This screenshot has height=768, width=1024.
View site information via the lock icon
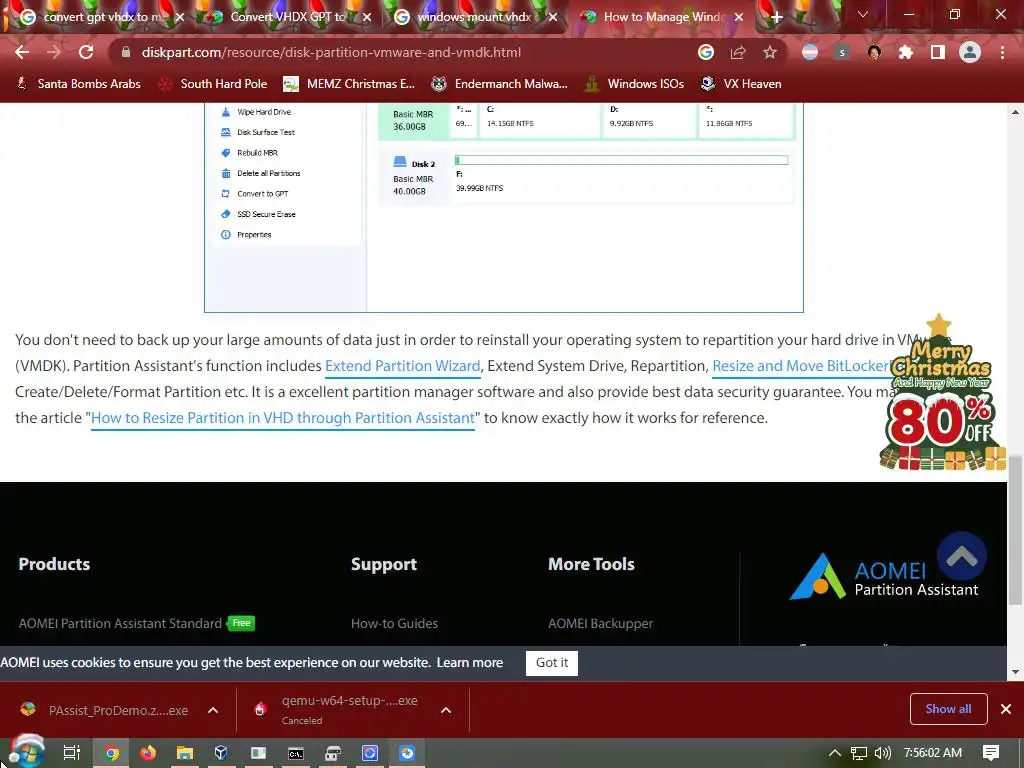click(126, 52)
